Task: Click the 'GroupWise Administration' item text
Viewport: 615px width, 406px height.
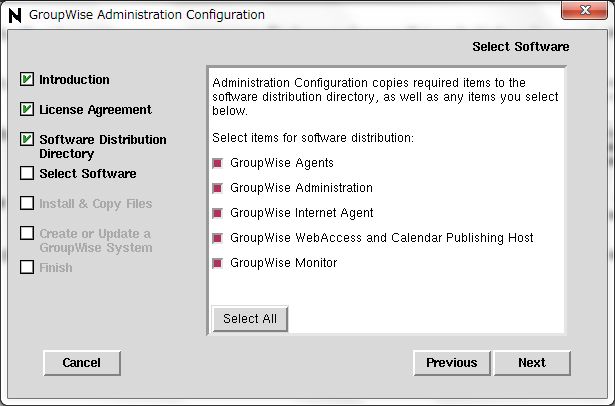Action: [x=301, y=188]
